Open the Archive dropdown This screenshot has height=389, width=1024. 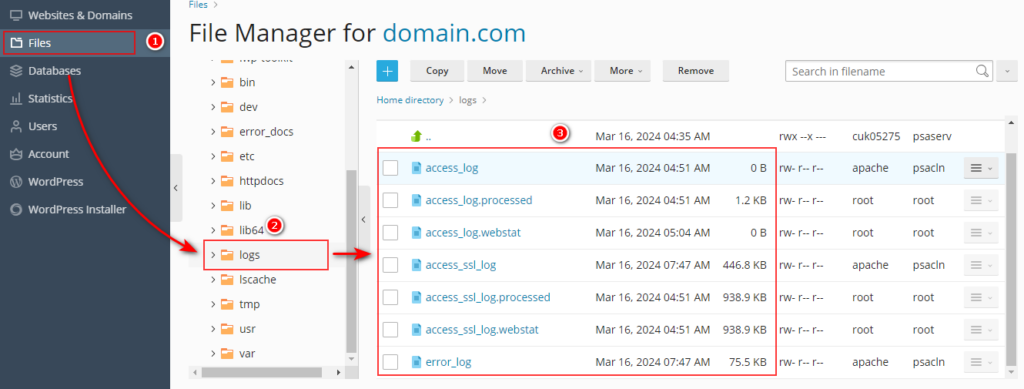[x=558, y=70]
